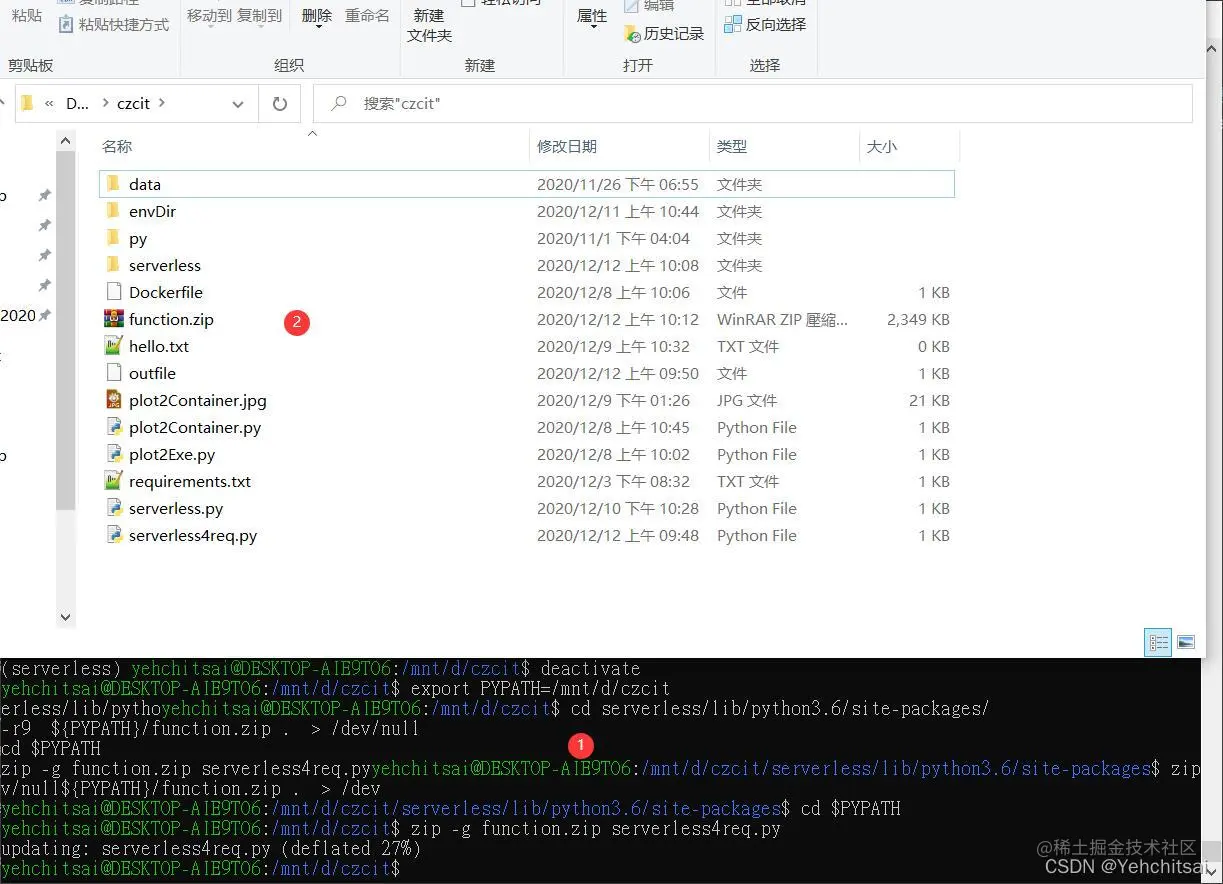Click the WinRAR ZIP type cell

click(782, 319)
